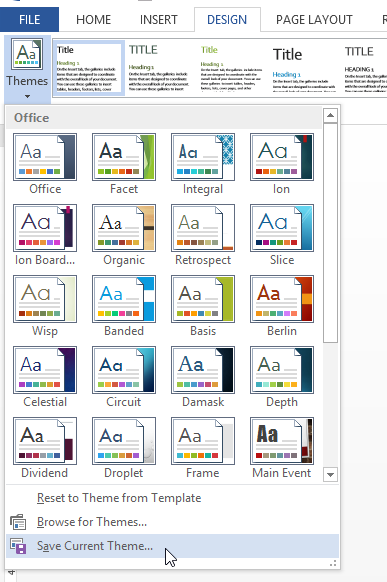Apply the Depth theme
This screenshot has width=387, height=582.
(x=282, y=370)
